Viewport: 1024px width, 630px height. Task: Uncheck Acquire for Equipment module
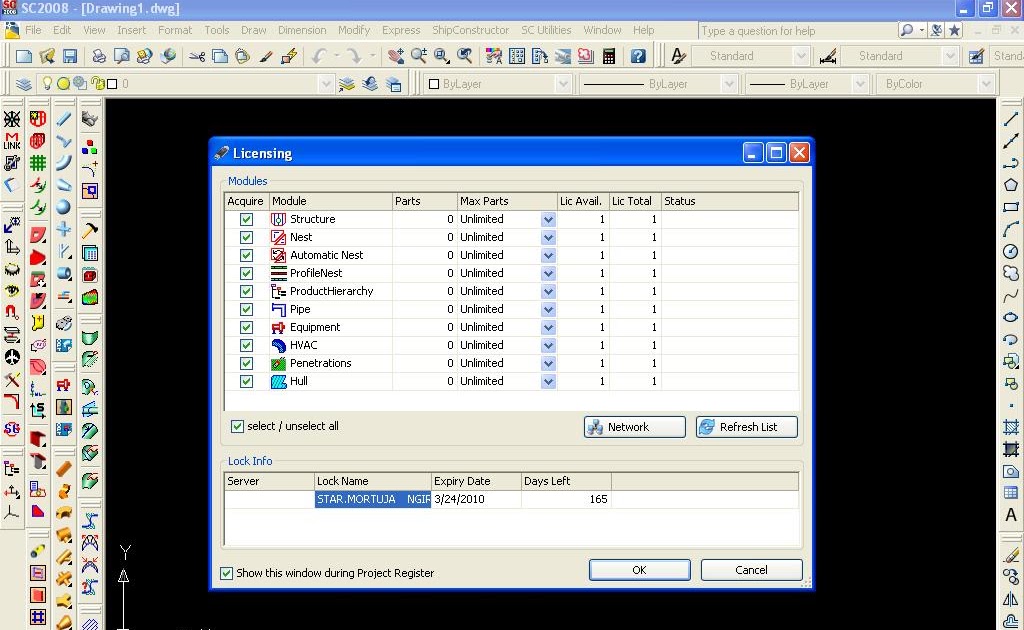coord(246,327)
